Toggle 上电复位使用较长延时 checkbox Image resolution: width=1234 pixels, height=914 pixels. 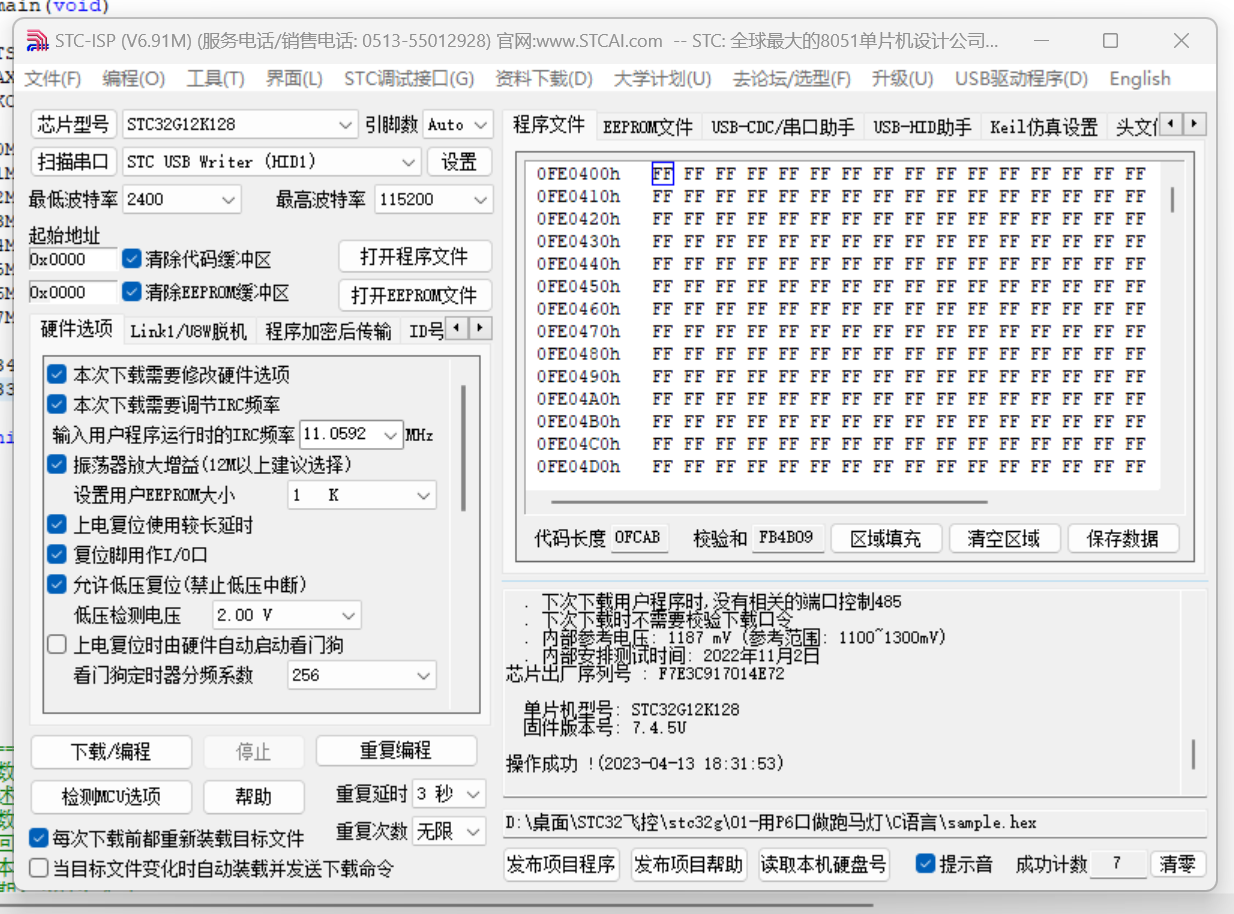[57, 525]
